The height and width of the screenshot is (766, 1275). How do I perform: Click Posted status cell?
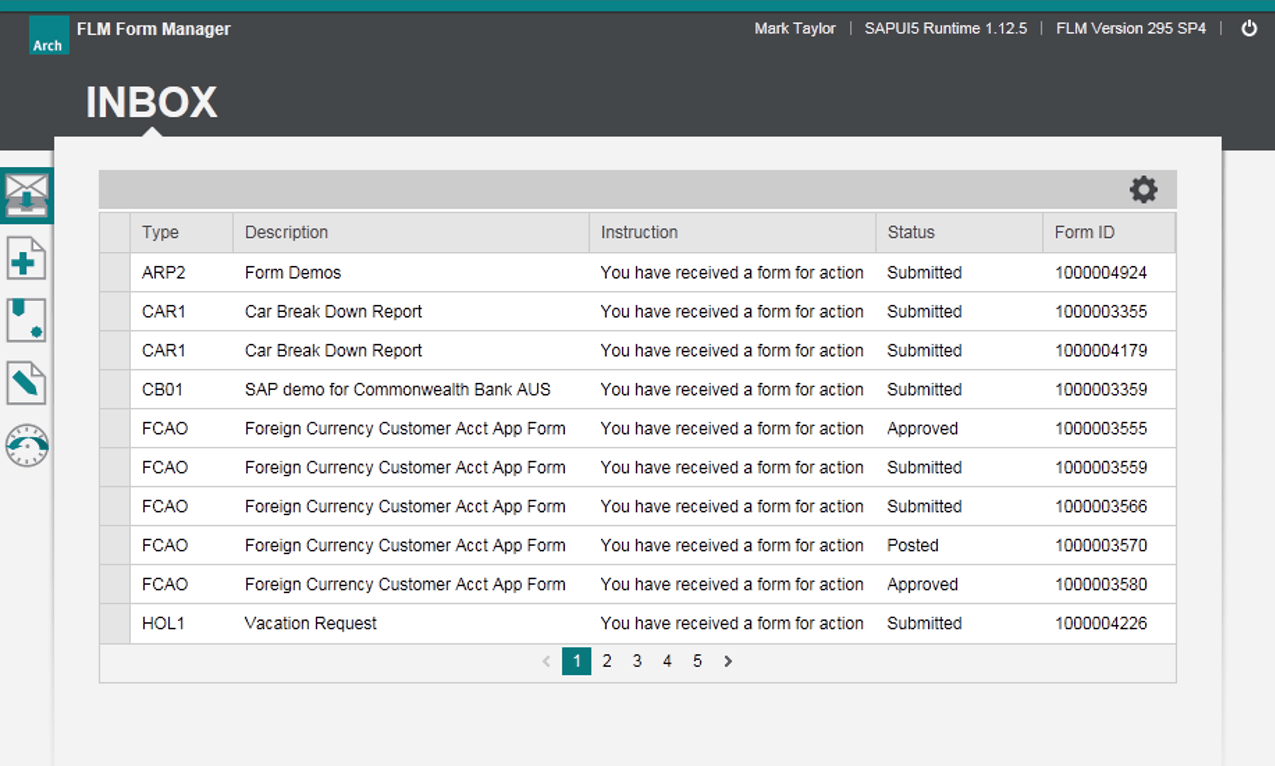coord(913,545)
